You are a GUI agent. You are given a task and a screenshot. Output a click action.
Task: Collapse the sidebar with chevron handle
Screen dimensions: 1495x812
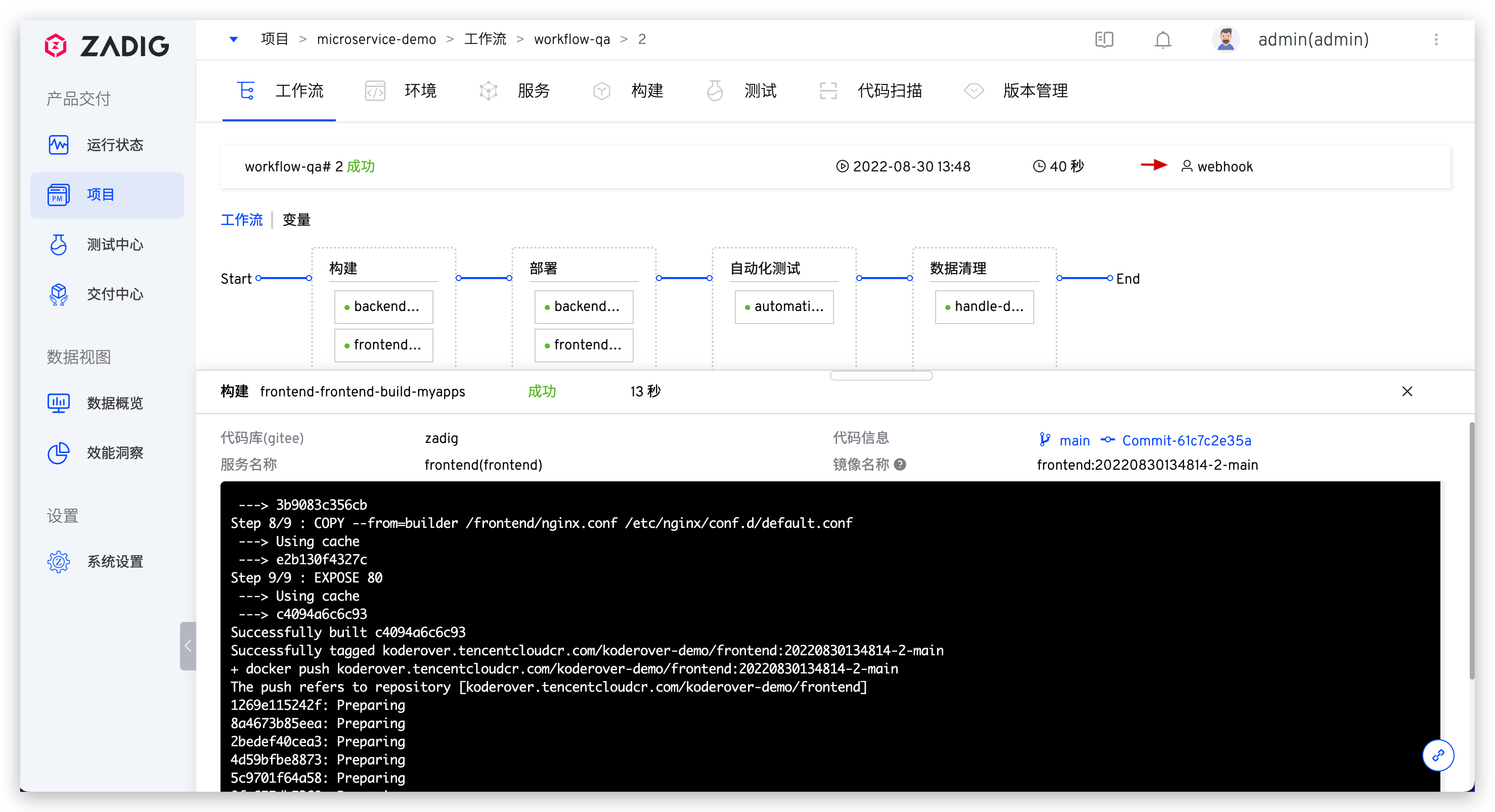click(x=188, y=646)
